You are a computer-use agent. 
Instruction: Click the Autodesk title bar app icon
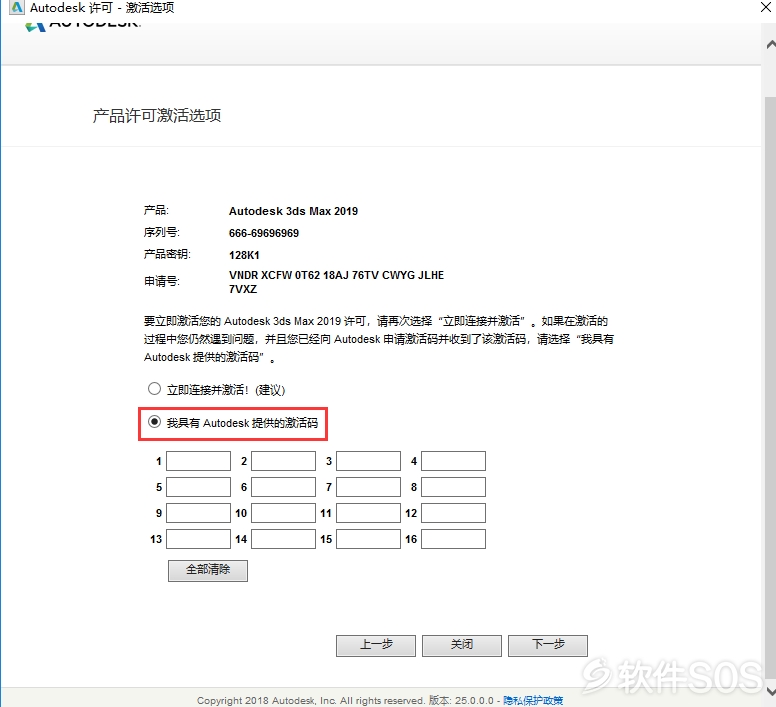coord(16,7)
